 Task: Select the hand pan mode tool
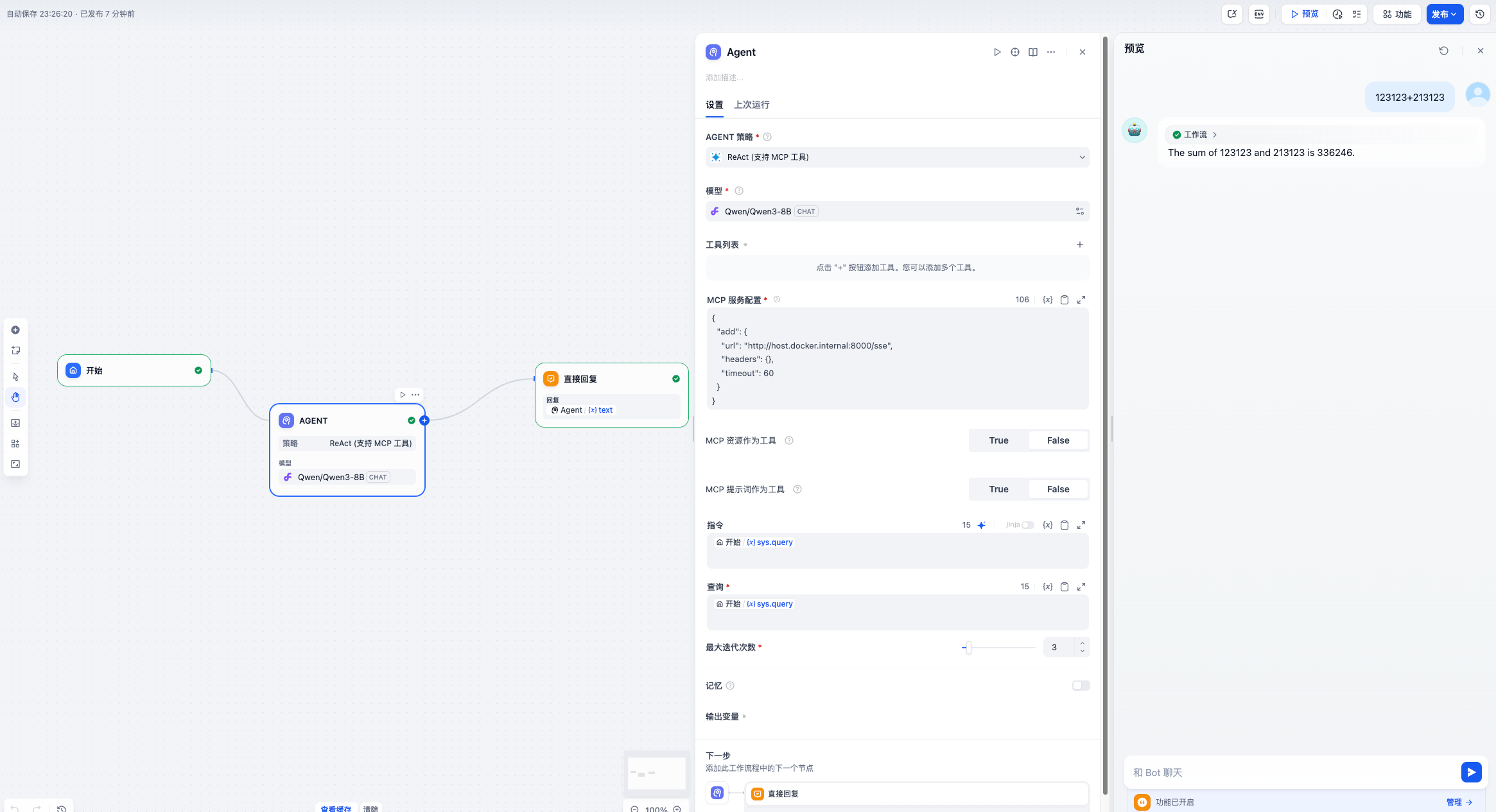tap(15, 397)
